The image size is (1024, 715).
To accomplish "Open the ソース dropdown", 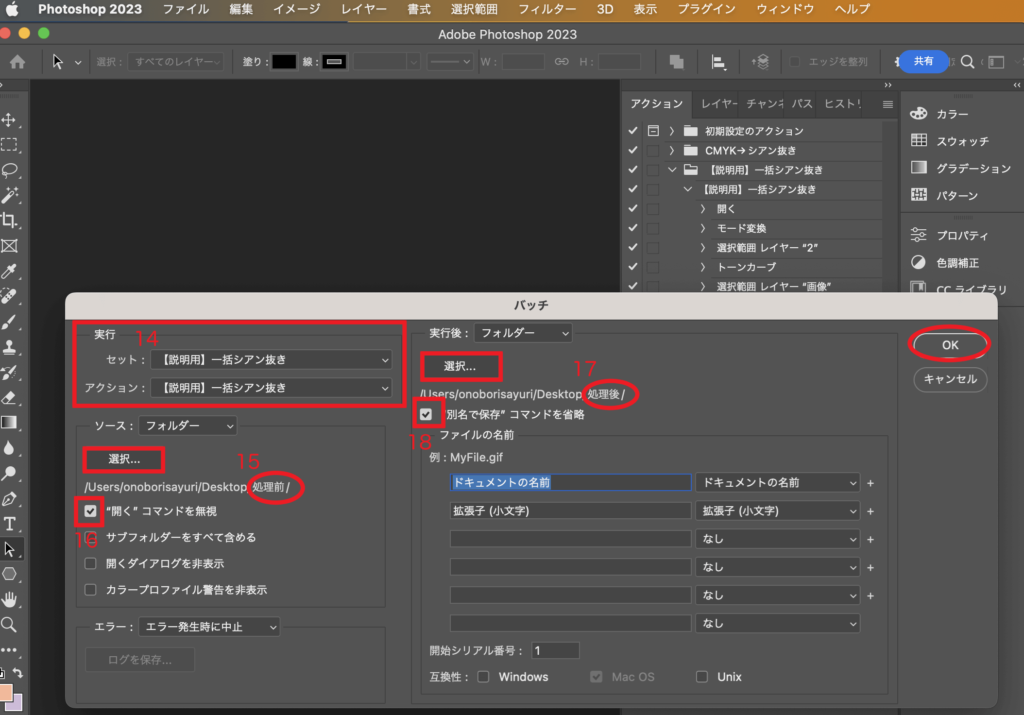I will [187, 426].
